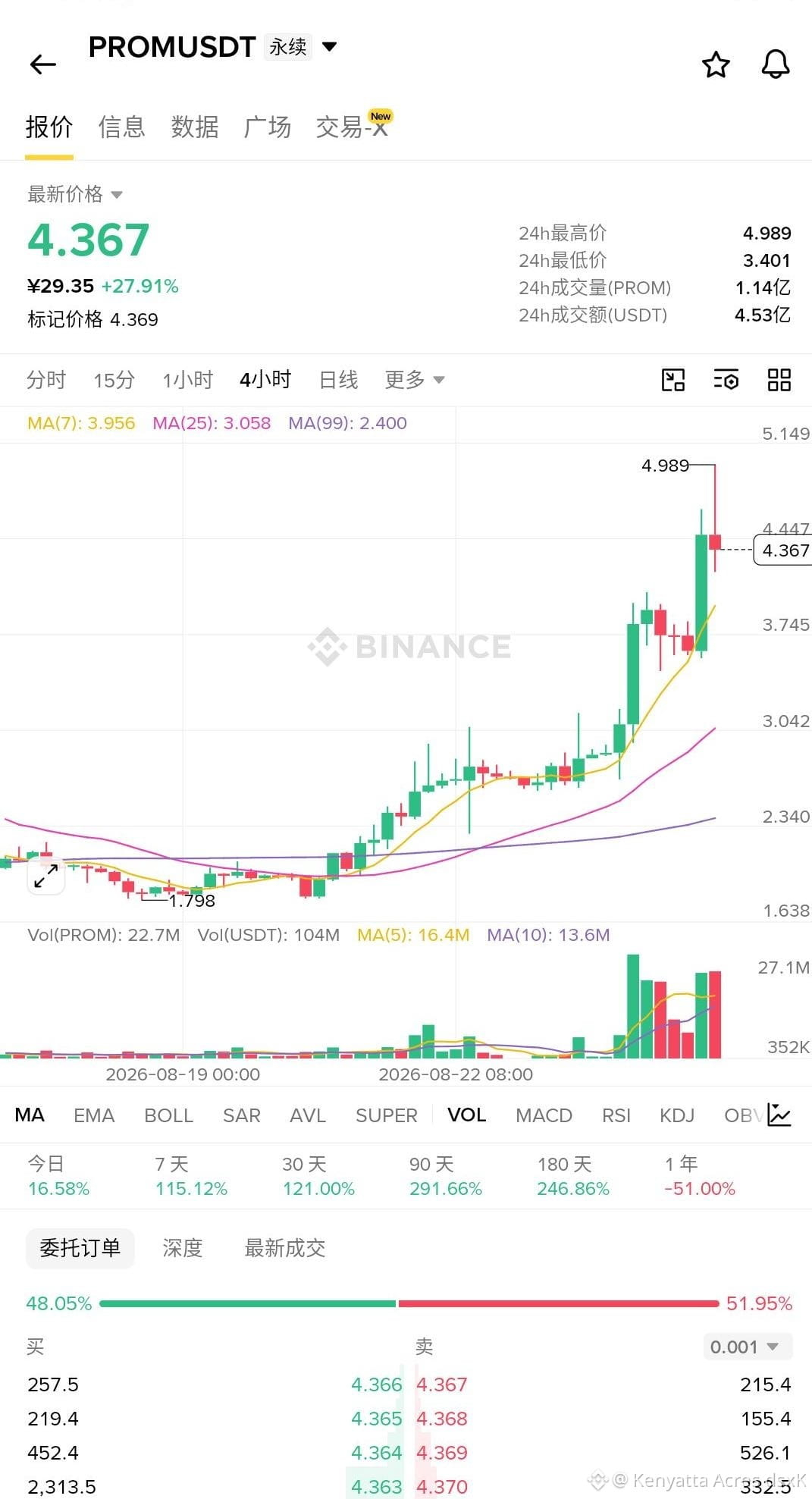This screenshot has height=1499, width=812.
Task: Tap the MA(7): 3.956 legend
Action: (81, 423)
